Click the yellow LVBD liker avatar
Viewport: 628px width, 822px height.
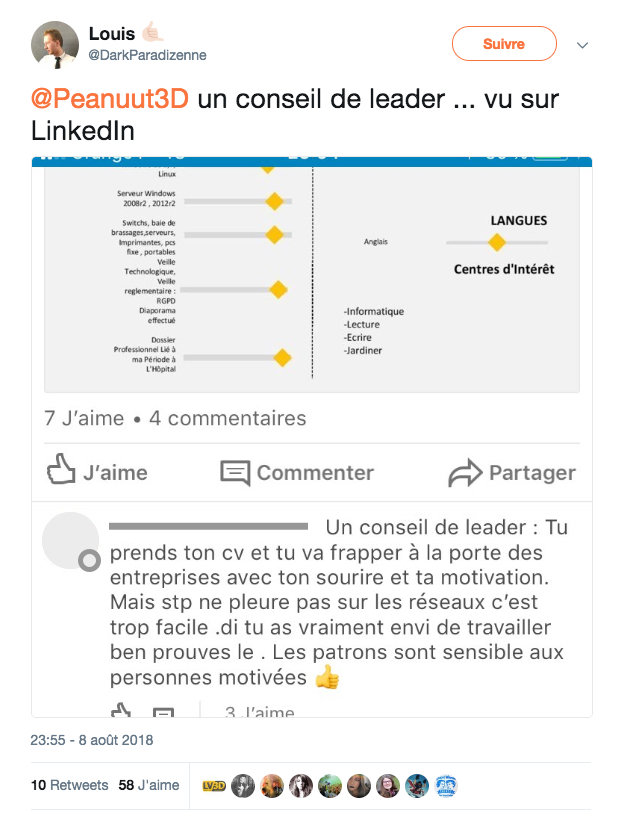pos(213,786)
